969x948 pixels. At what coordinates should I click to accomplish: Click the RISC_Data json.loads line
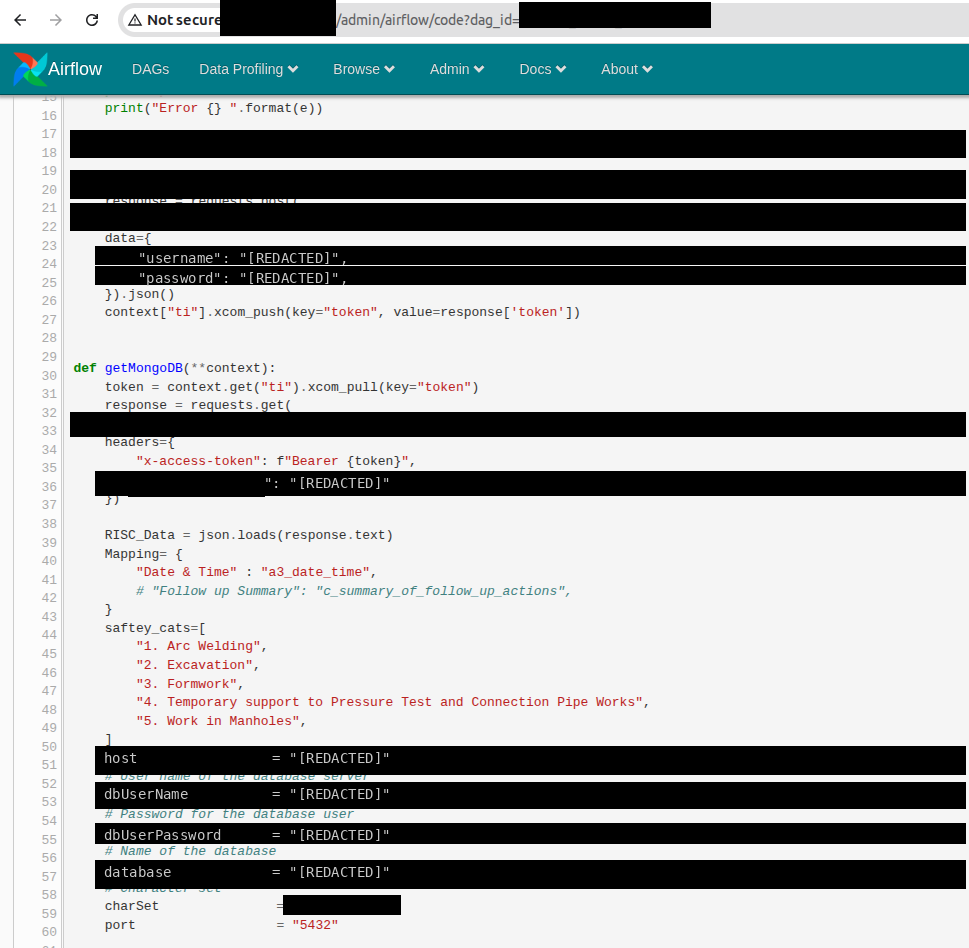(248, 535)
